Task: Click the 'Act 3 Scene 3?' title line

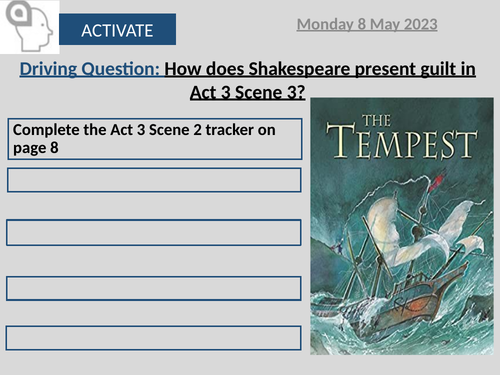Action: 248,92
